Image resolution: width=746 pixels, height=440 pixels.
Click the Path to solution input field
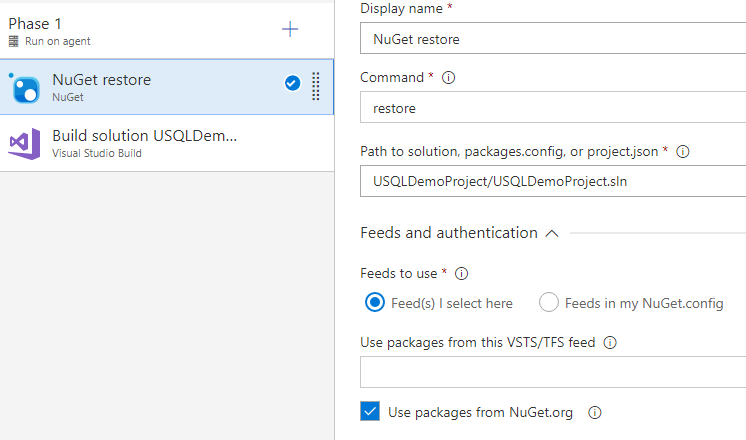553,181
